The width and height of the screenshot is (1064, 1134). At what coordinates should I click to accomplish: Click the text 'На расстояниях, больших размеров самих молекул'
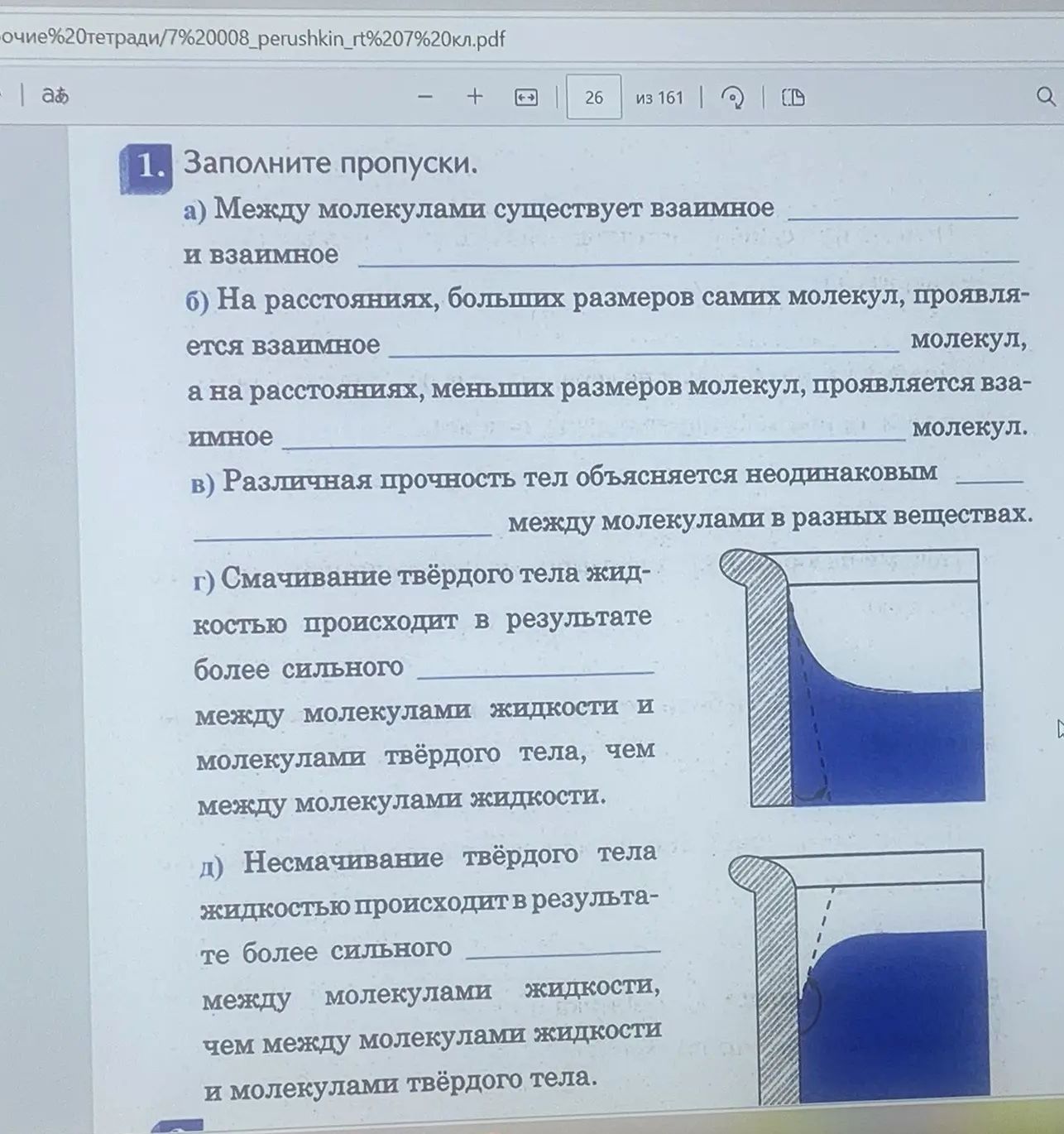click(x=560, y=298)
